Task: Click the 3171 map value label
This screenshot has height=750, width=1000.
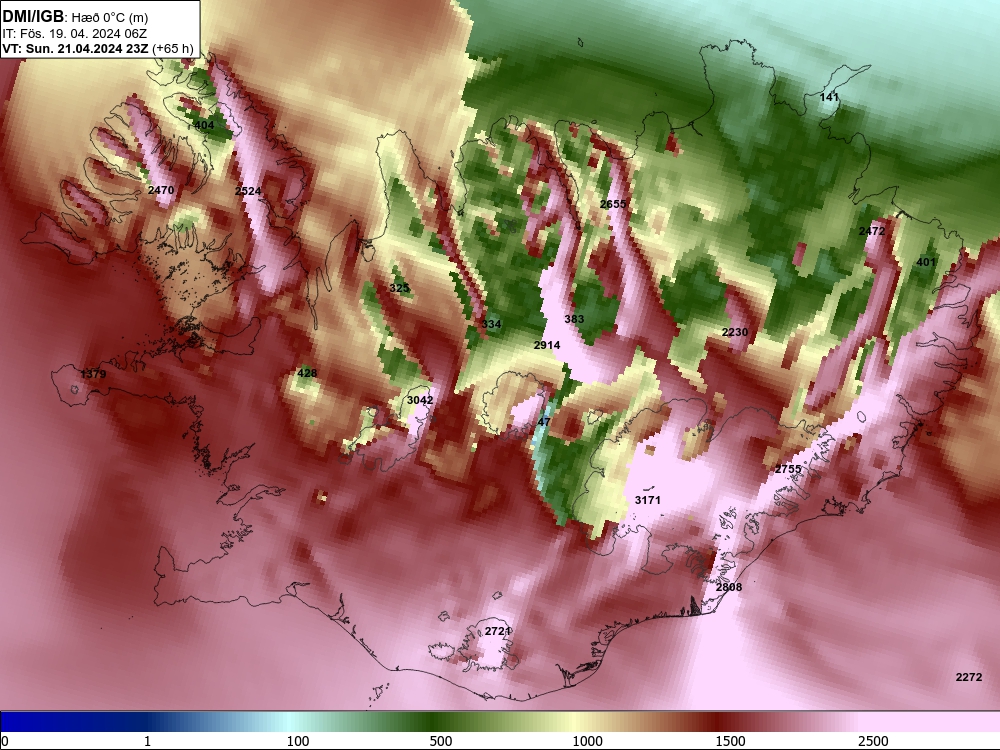Action: click(647, 500)
